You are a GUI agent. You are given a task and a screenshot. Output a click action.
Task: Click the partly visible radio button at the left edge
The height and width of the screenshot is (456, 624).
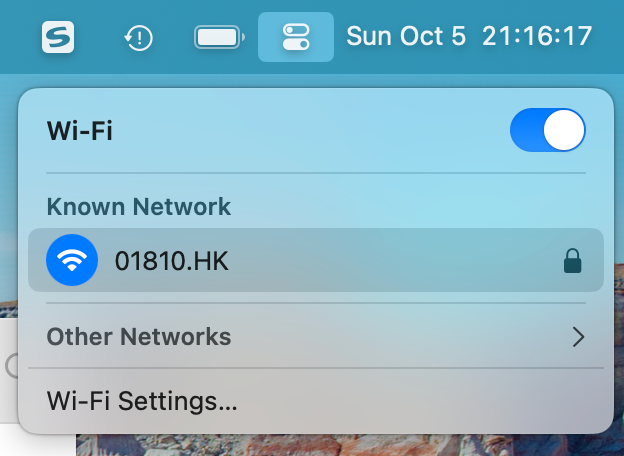pyautogui.click(x=12, y=365)
